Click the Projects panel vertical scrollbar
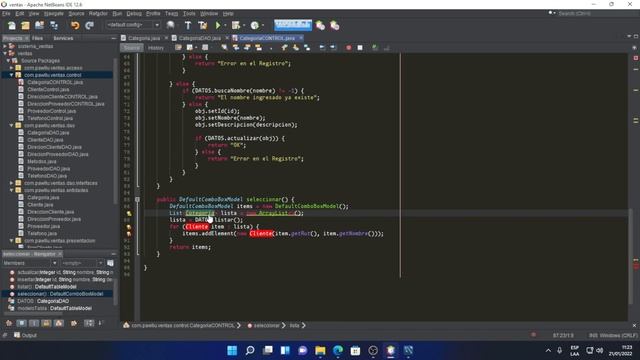Viewport: 640px width, 360px height. (116, 131)
